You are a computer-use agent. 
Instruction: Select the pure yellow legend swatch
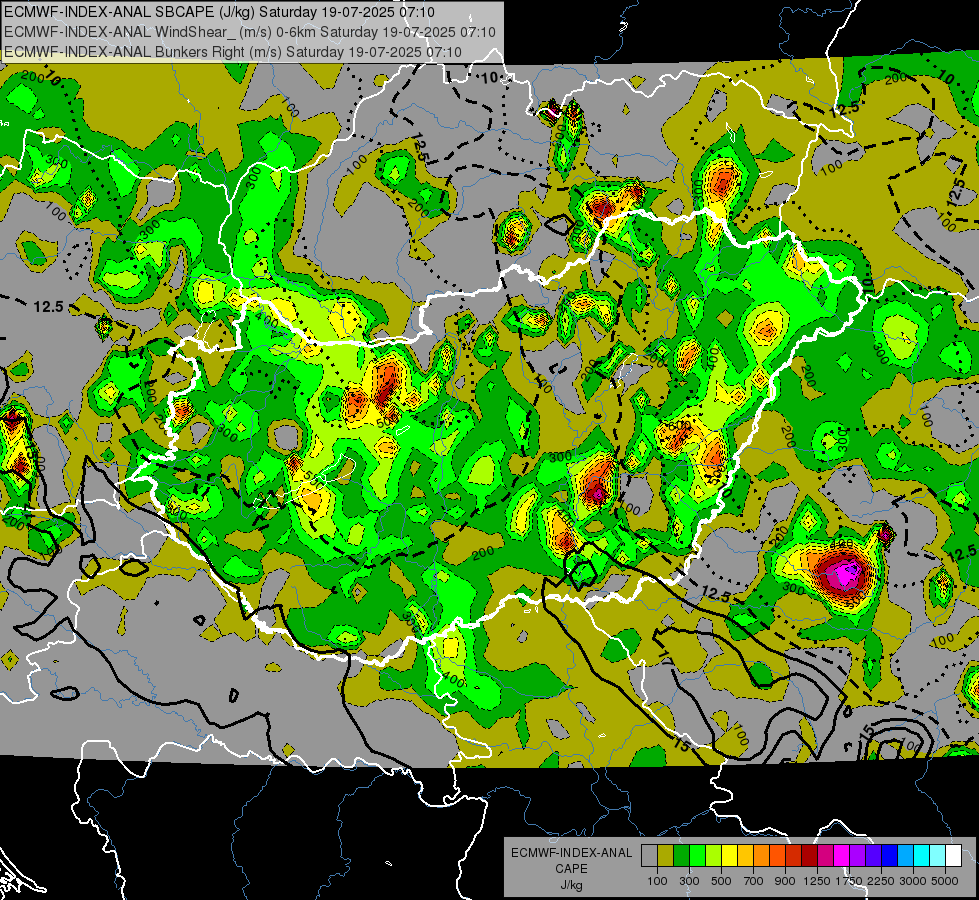[x=729, y=856]
